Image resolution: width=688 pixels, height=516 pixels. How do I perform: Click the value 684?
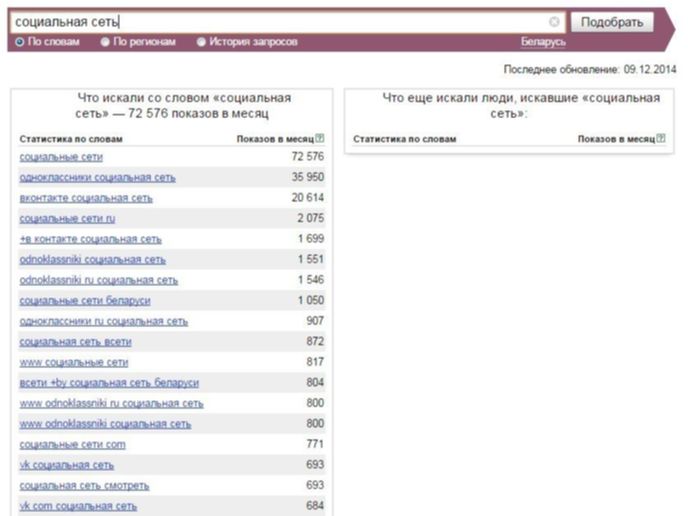pyautogui.click(x=315, y=505)
